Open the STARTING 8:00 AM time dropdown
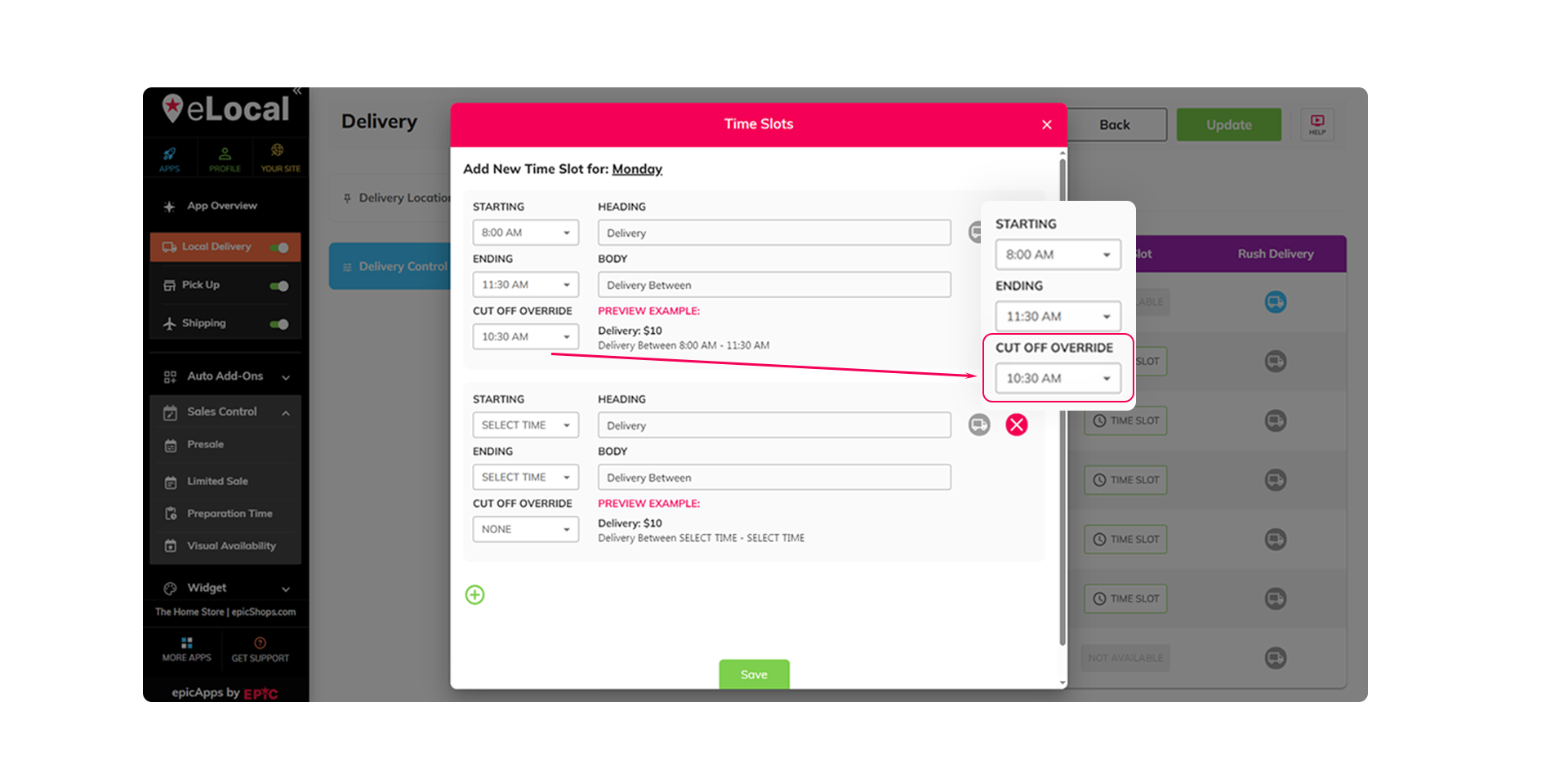This screenshot has height=778, width=1568. (525, 232)
